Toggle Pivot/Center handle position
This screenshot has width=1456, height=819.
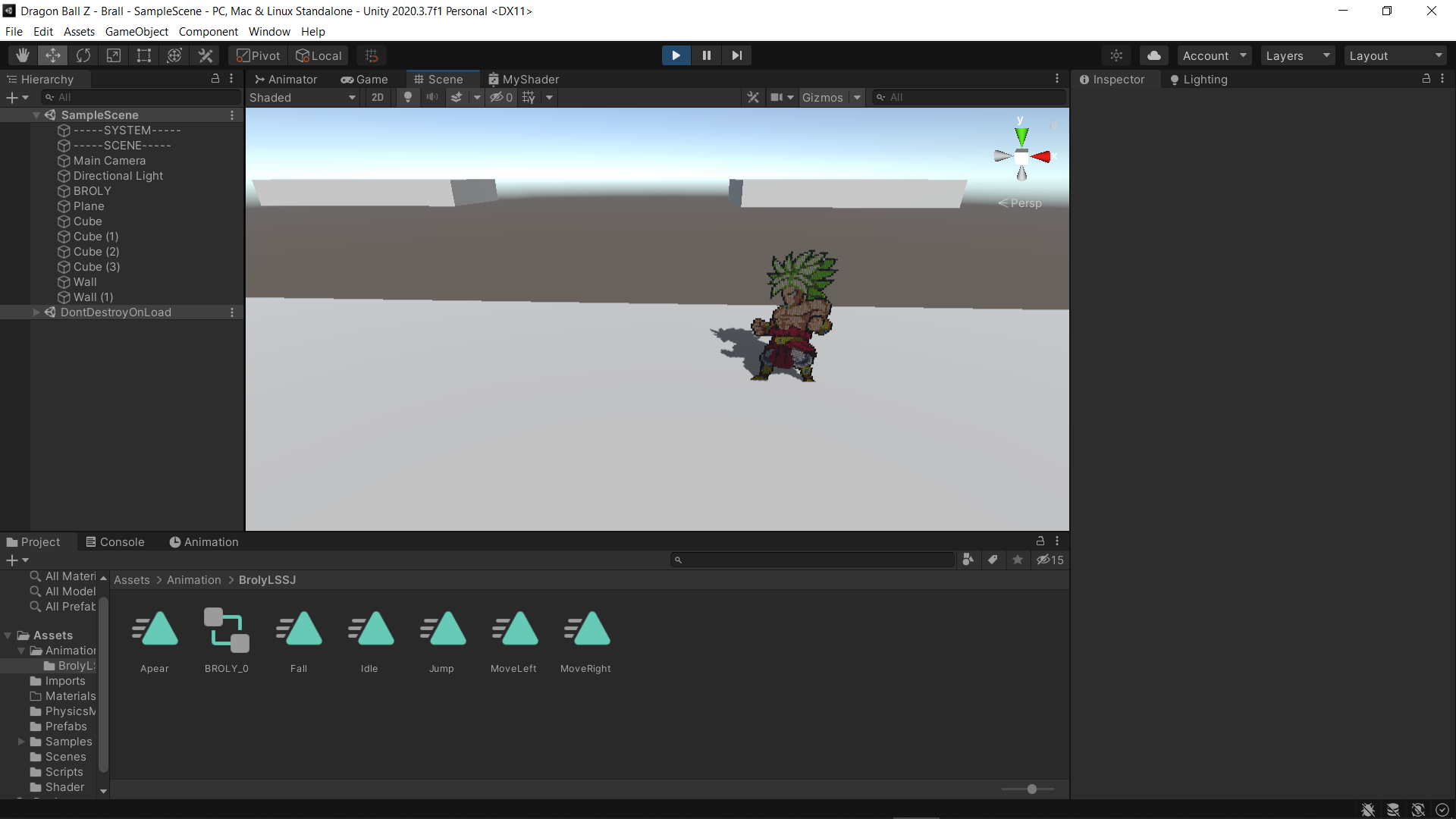click(258, 55)
